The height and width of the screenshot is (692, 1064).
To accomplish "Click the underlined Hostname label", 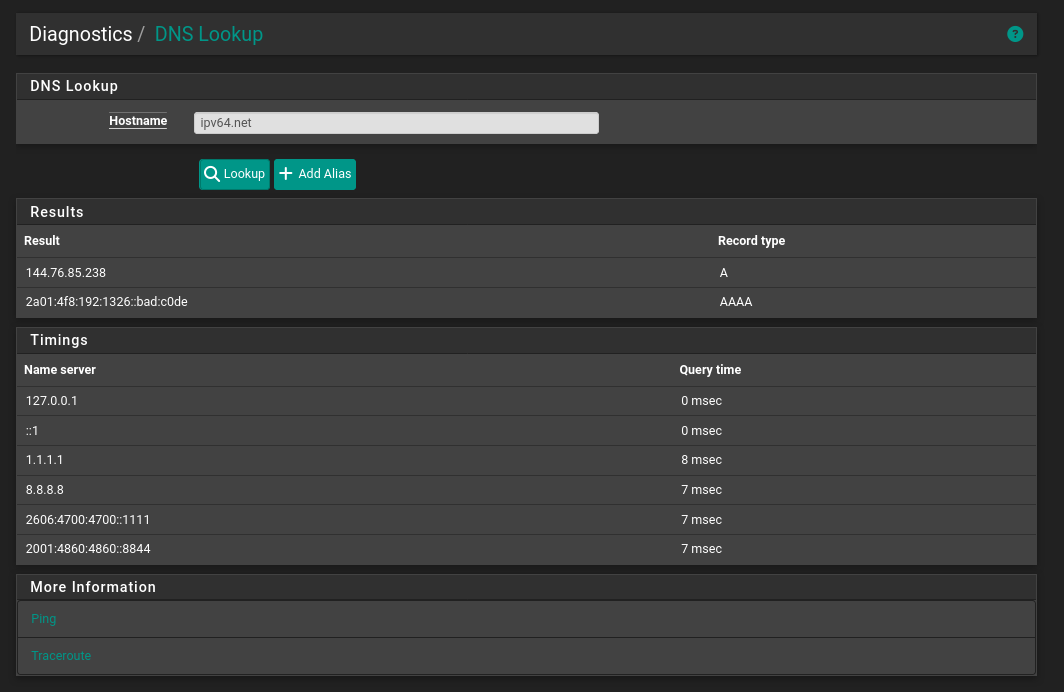I will tap(138, 121).
